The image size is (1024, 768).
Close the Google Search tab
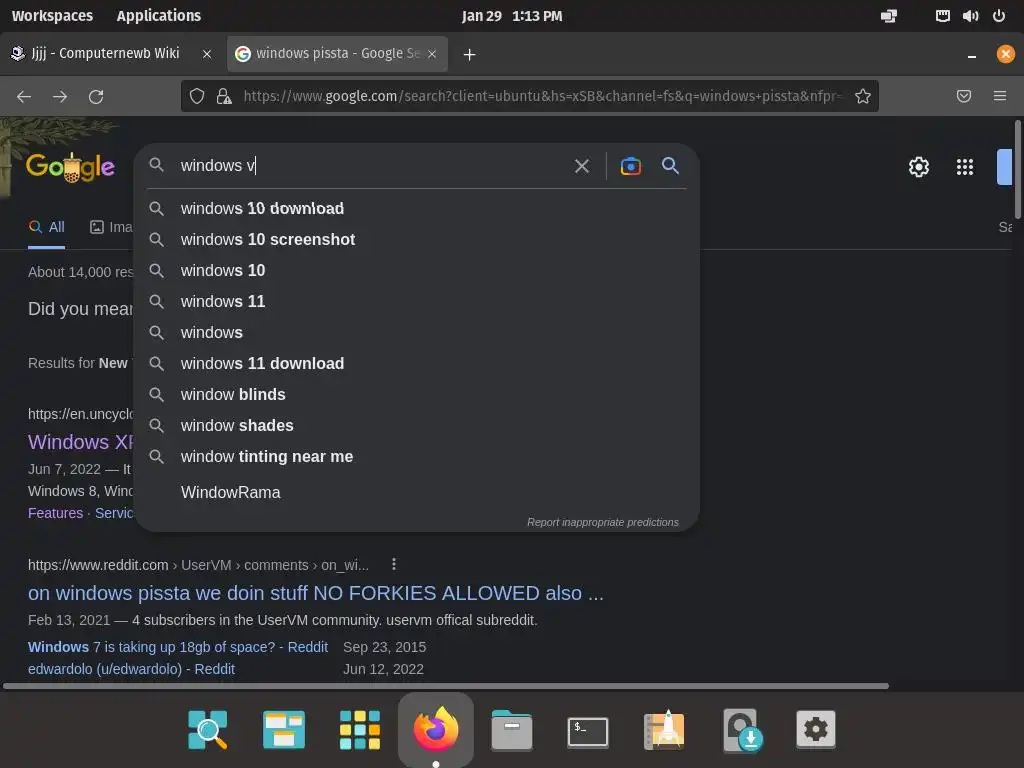432,54
